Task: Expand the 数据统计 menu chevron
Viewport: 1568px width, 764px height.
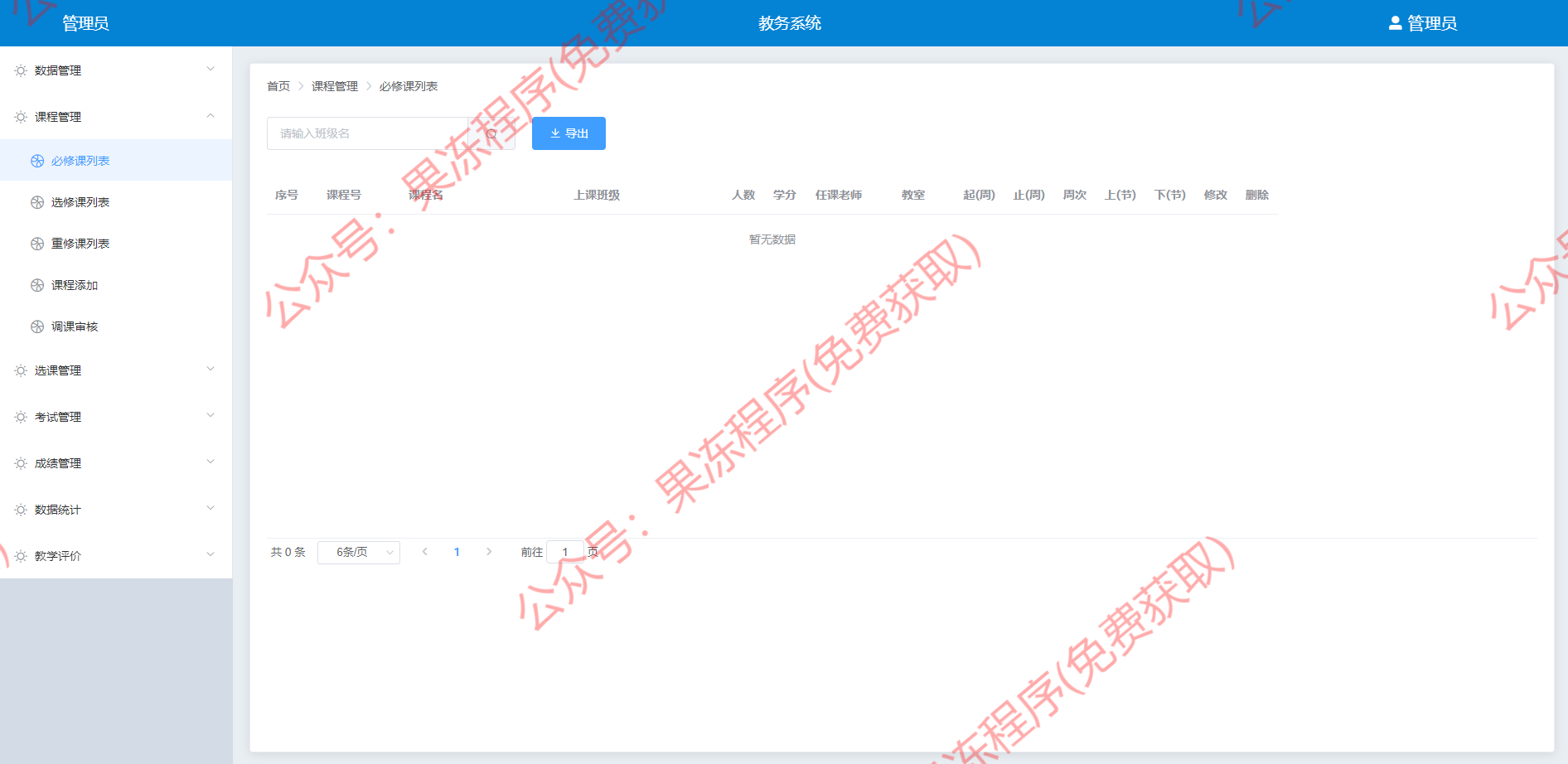Action: pos(211,509)
